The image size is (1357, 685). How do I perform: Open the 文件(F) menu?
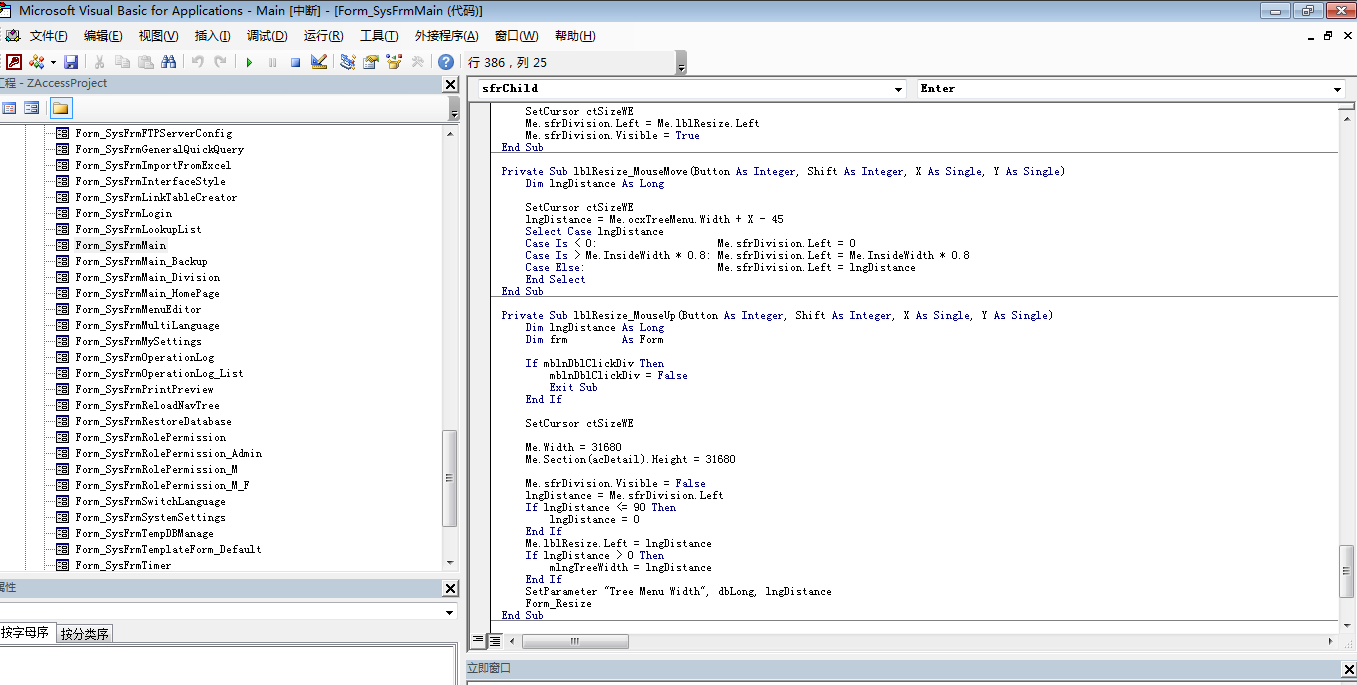point(49,36)
